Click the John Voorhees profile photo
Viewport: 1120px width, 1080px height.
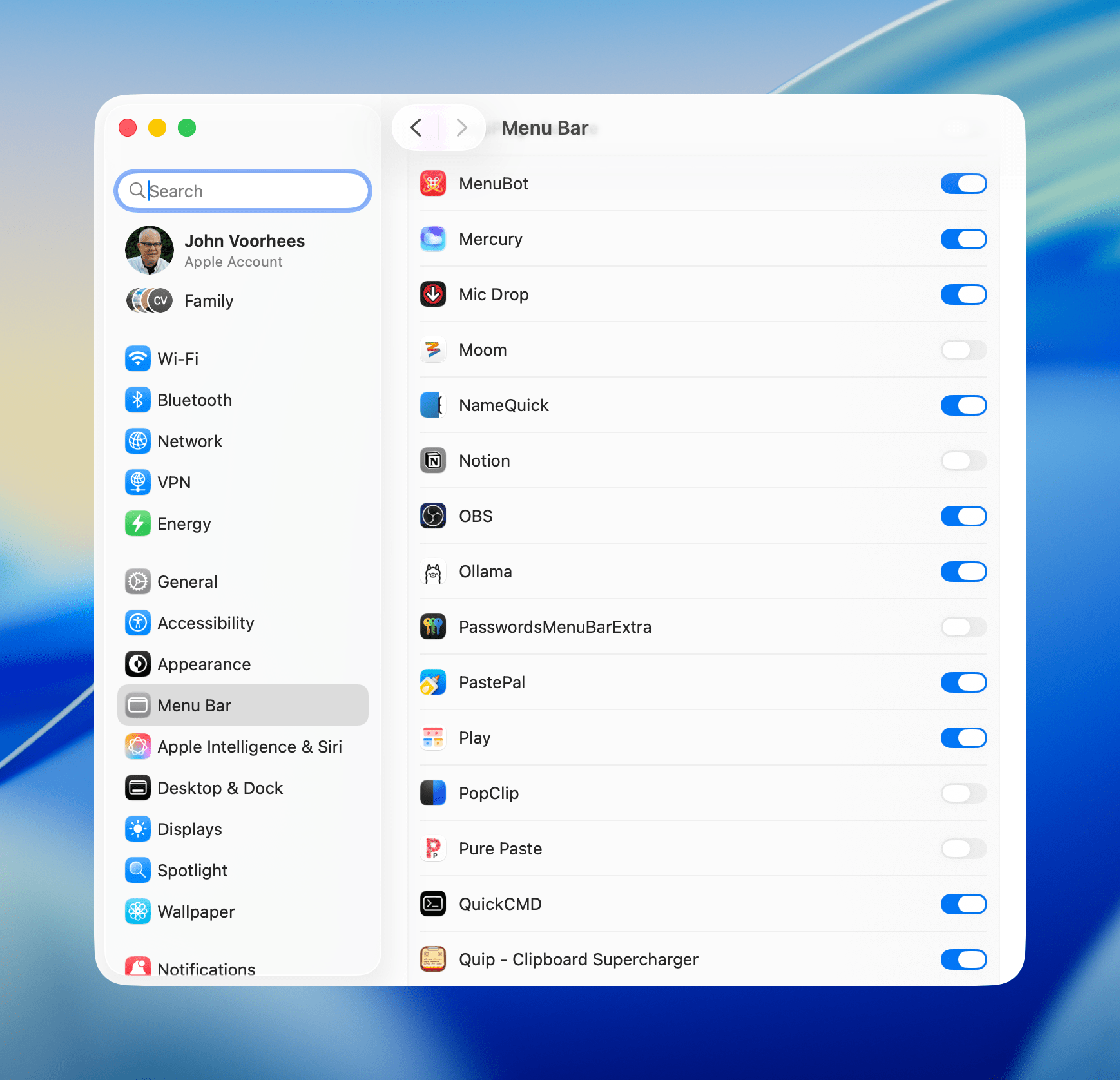tap(150, 250)
